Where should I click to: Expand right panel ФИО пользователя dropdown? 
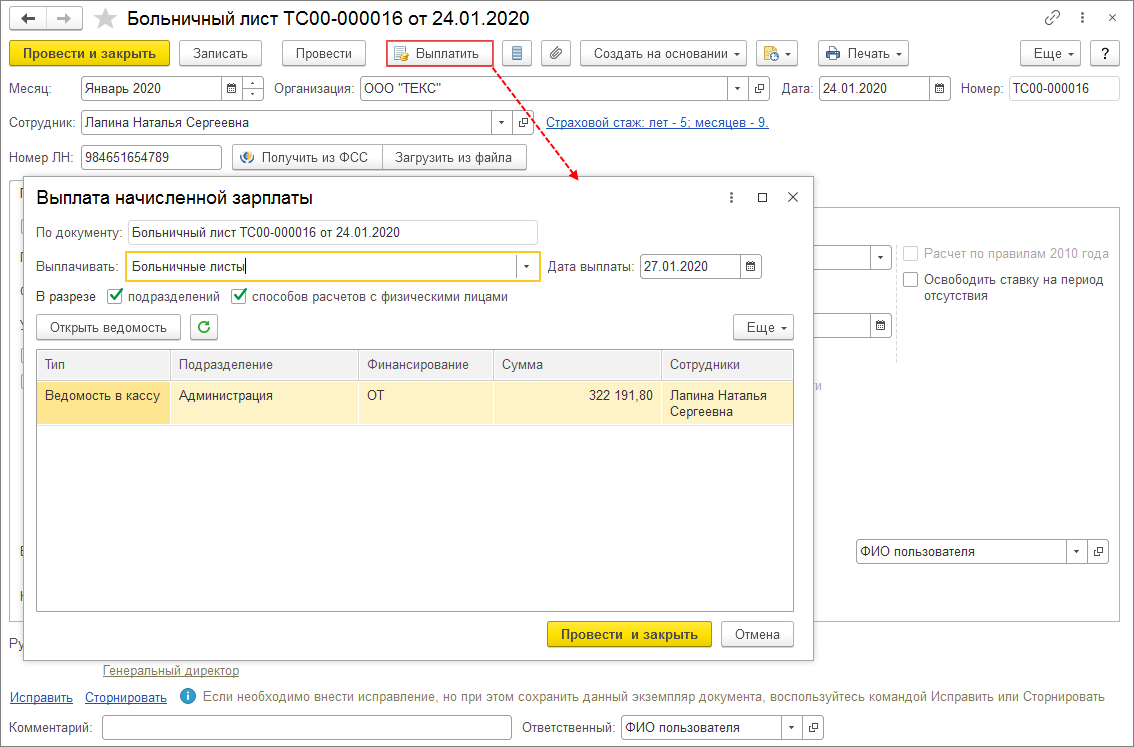click(1076, 551)
